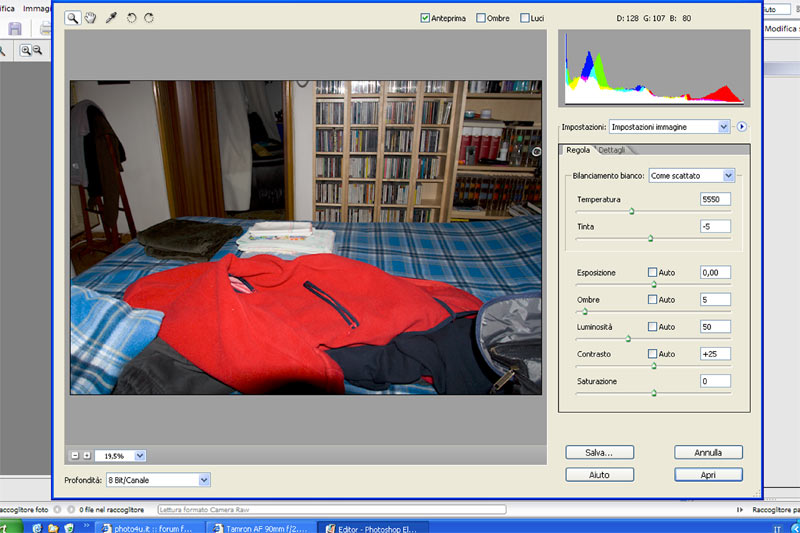
Task: Click the Annulla button
Action: pyautogui.click(x=708, y=452)
